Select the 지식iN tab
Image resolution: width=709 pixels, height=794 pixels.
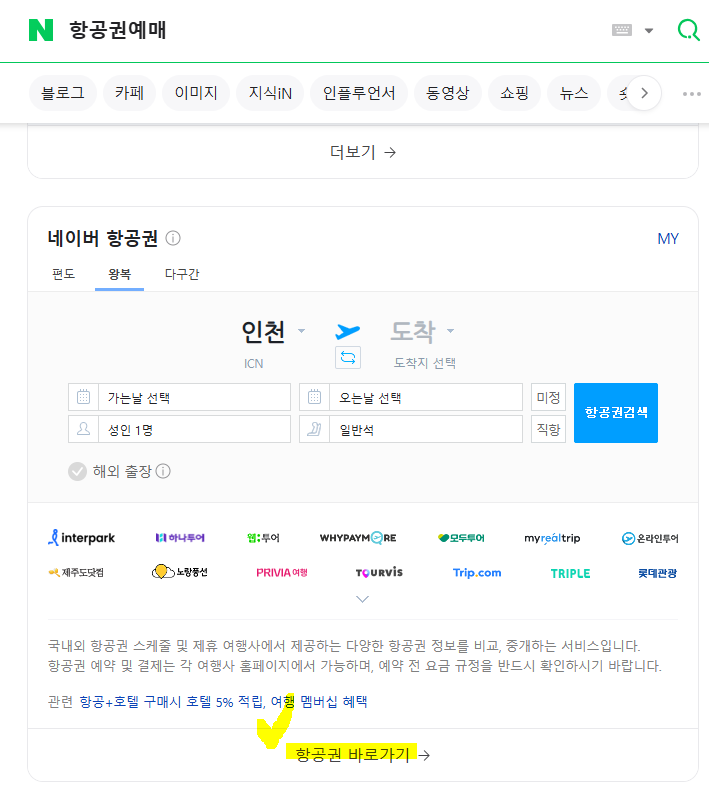pyautogui.click(x=270, y=93)
